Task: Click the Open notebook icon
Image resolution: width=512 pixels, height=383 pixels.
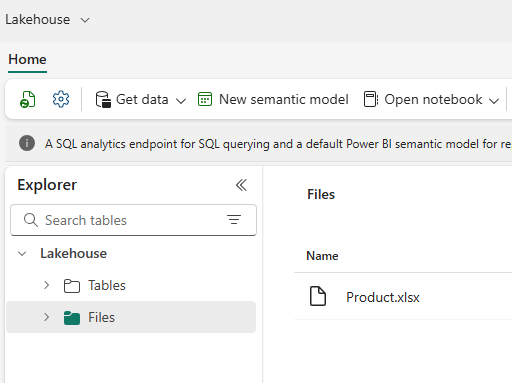Action: point(371,99)
